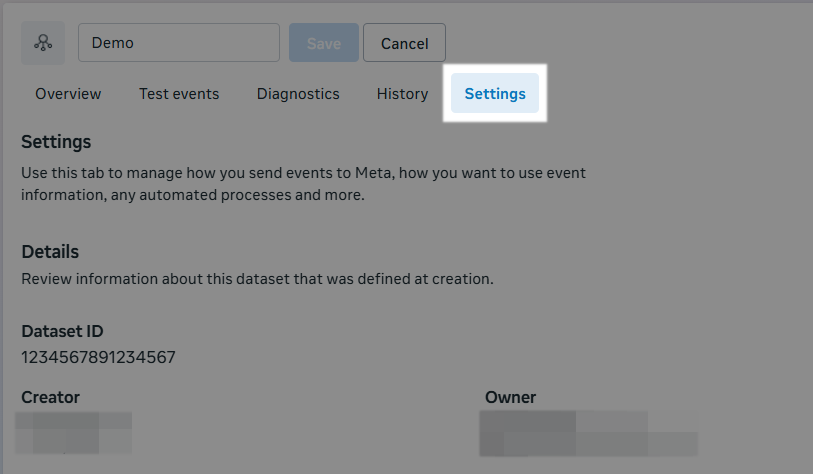
Task: Open the Test events tab
Action: point(179,94)
